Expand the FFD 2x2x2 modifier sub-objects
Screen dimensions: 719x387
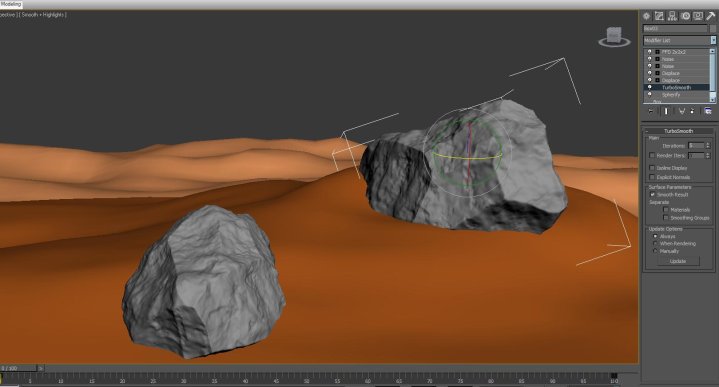coord(657,52)
